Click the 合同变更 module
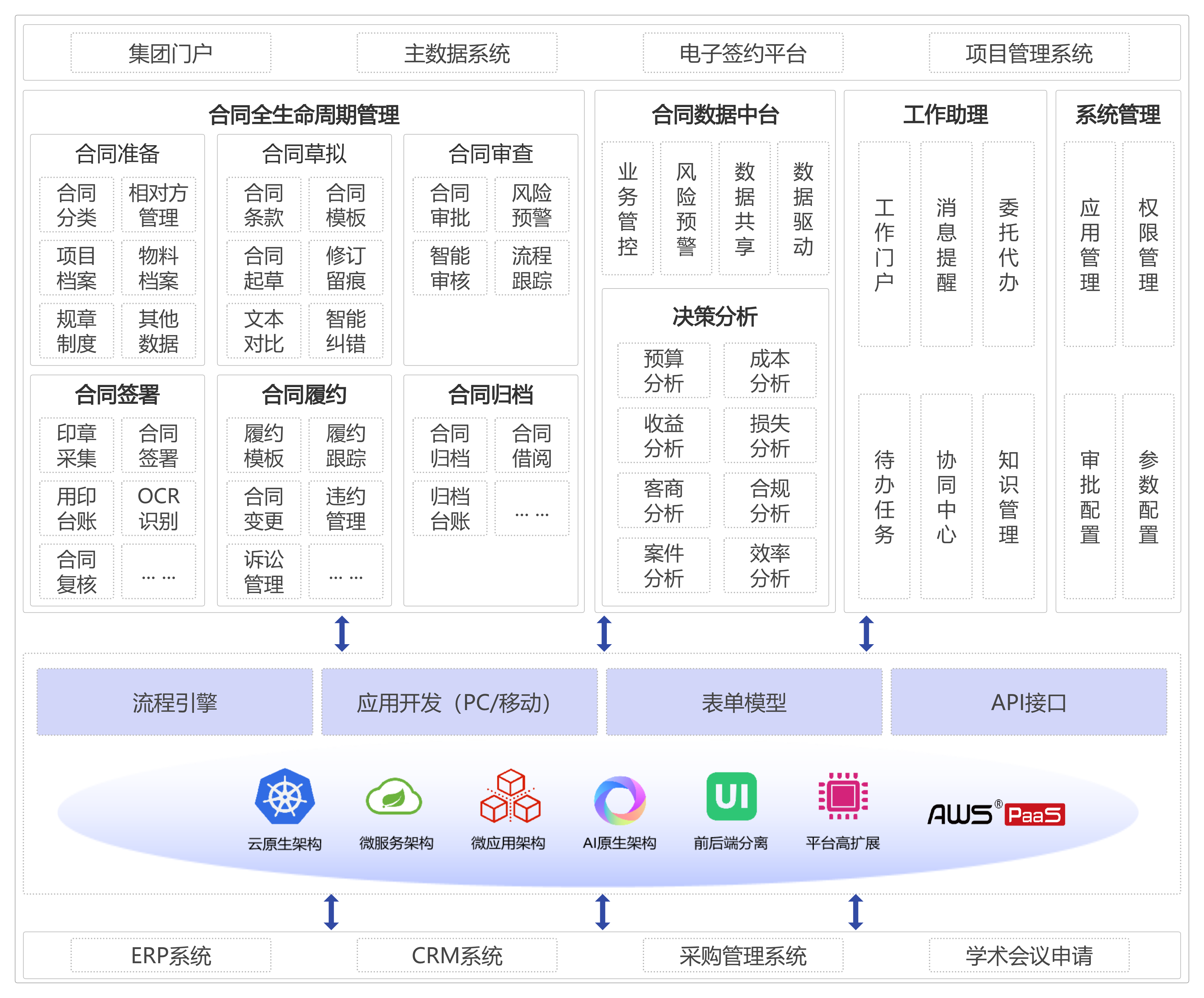The width and height of the screenshot is (1204, 998). pos(264,508)
